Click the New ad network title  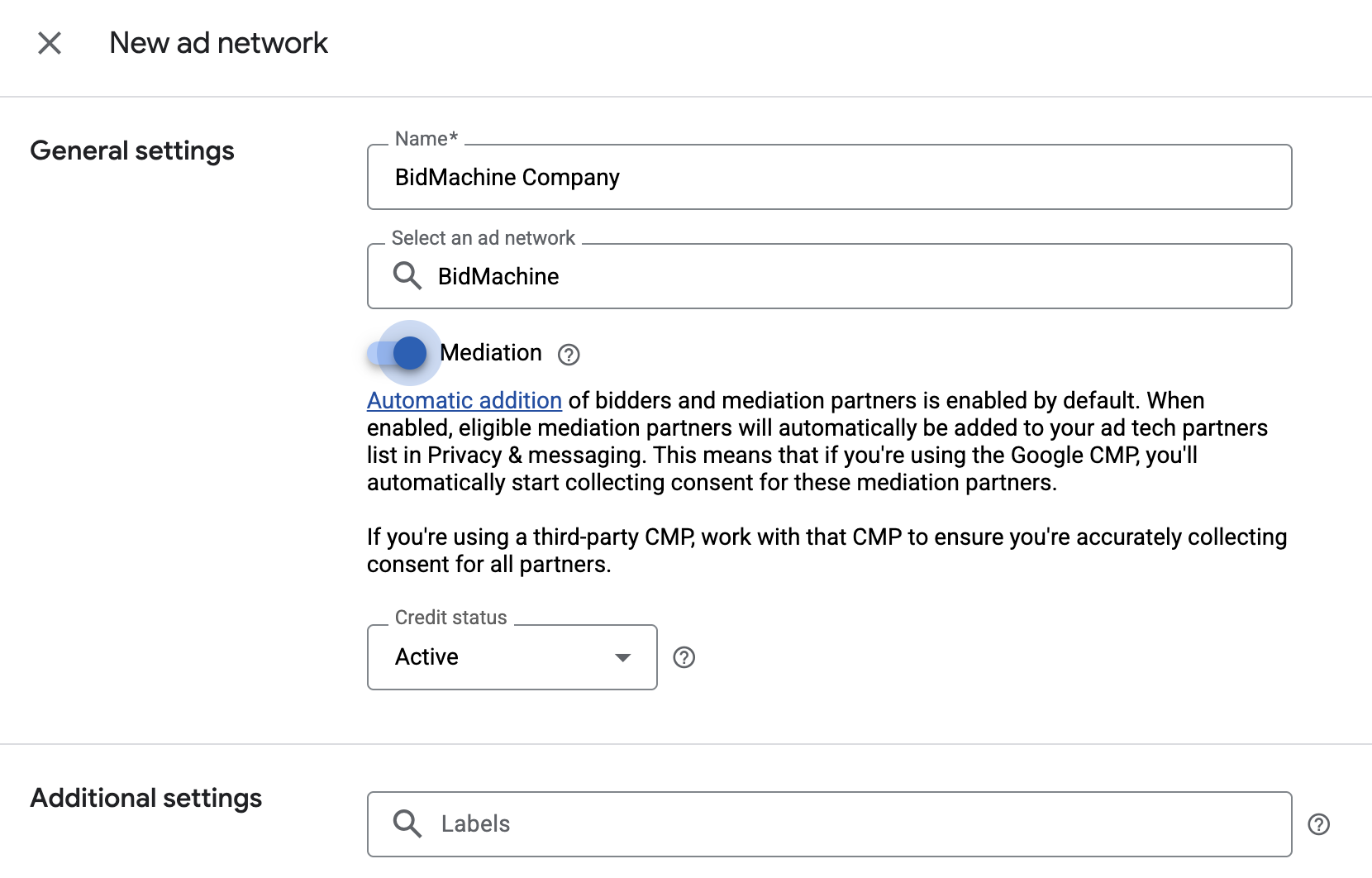point(219,43)
